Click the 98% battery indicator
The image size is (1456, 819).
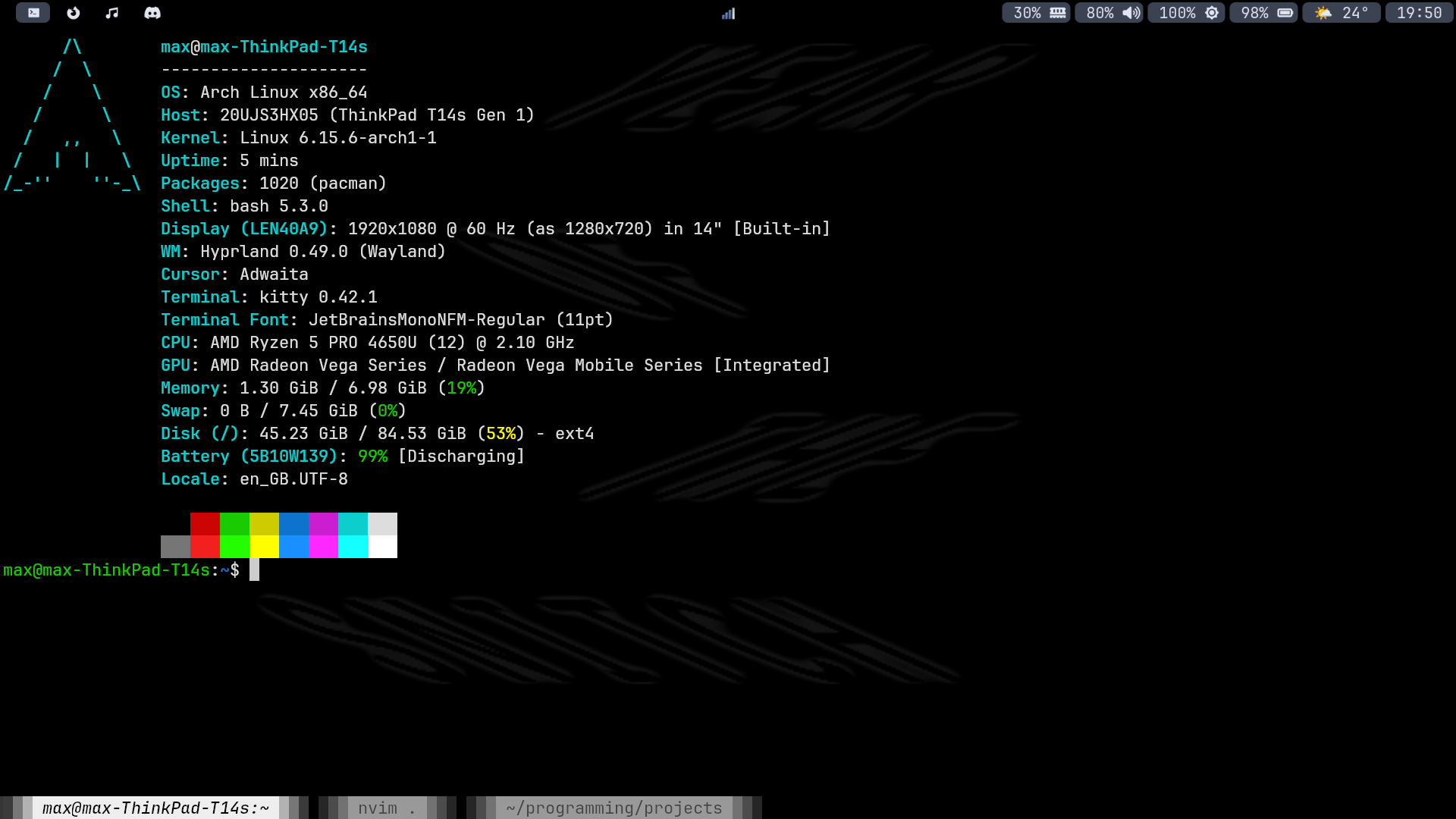pos(1263,13)
